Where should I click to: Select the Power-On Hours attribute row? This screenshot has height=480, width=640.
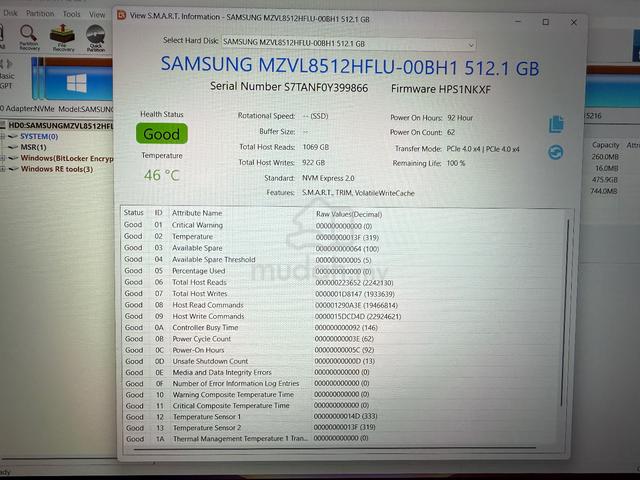(x=343, y=350)
